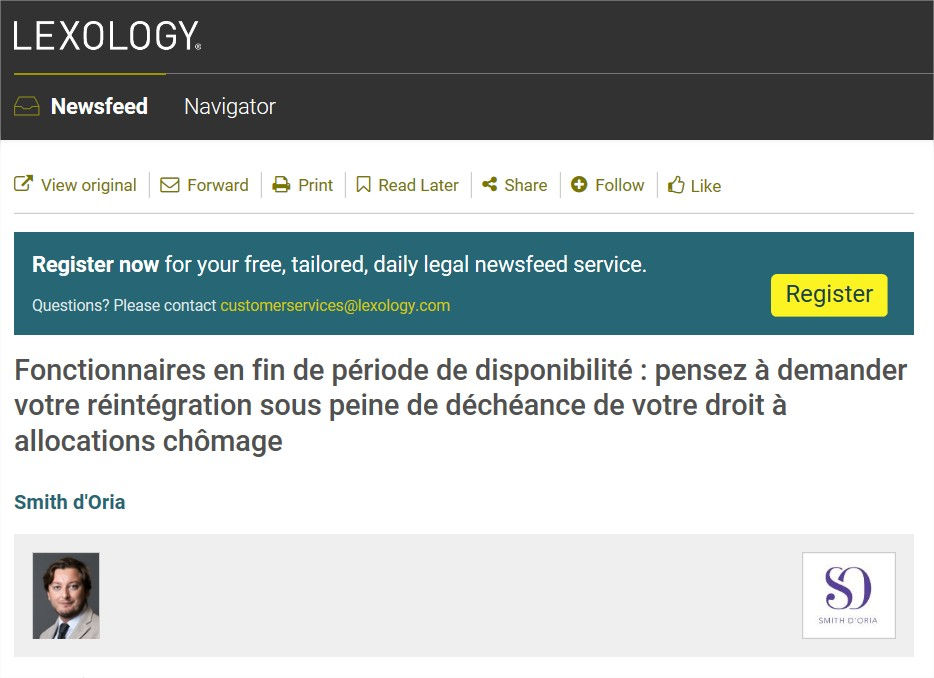This screenshot has height=678, width=934.
Task: Click the Read Later bookmark icon
Action: click(363, 184)
